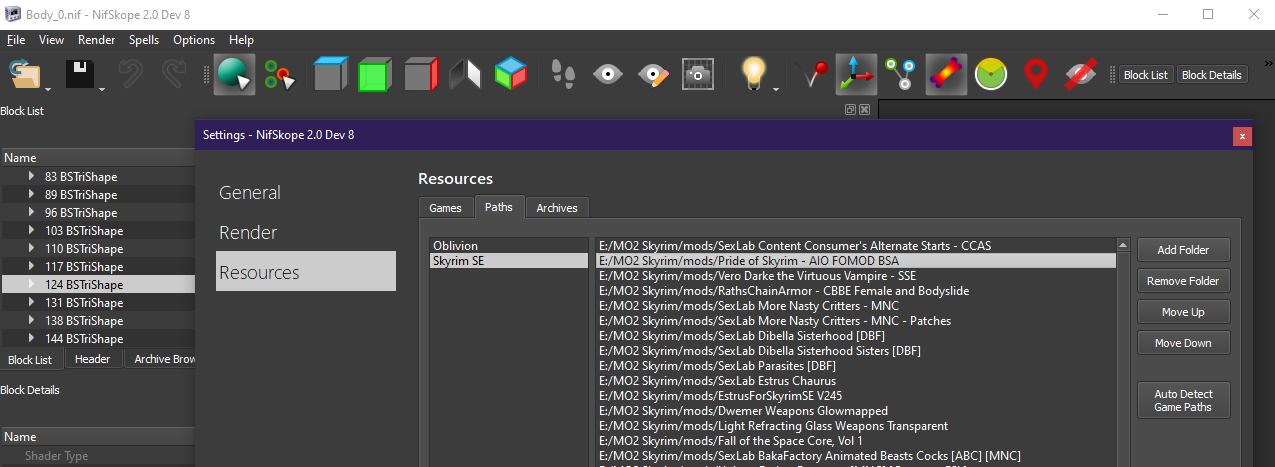Click the Move Down button
The image size is (1275, 467).
coord(1184,343)
